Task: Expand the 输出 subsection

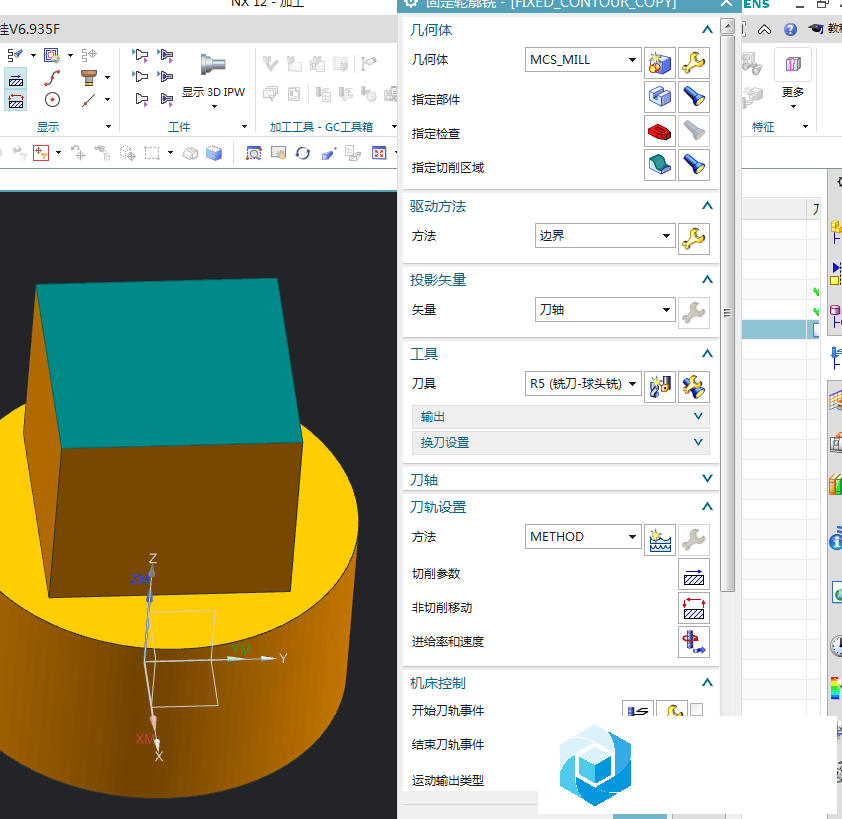Action: [561, 417]
